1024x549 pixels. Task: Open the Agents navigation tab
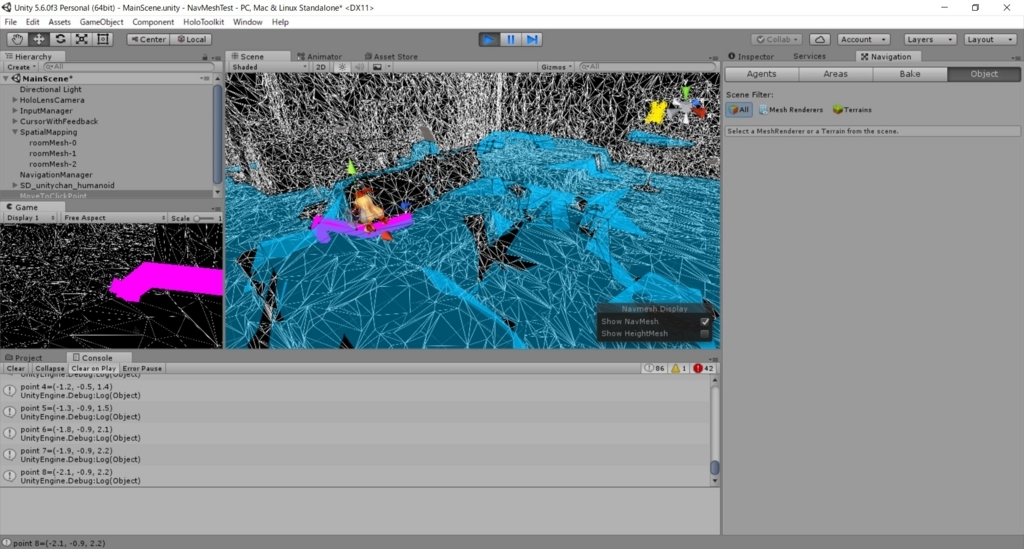761,74
